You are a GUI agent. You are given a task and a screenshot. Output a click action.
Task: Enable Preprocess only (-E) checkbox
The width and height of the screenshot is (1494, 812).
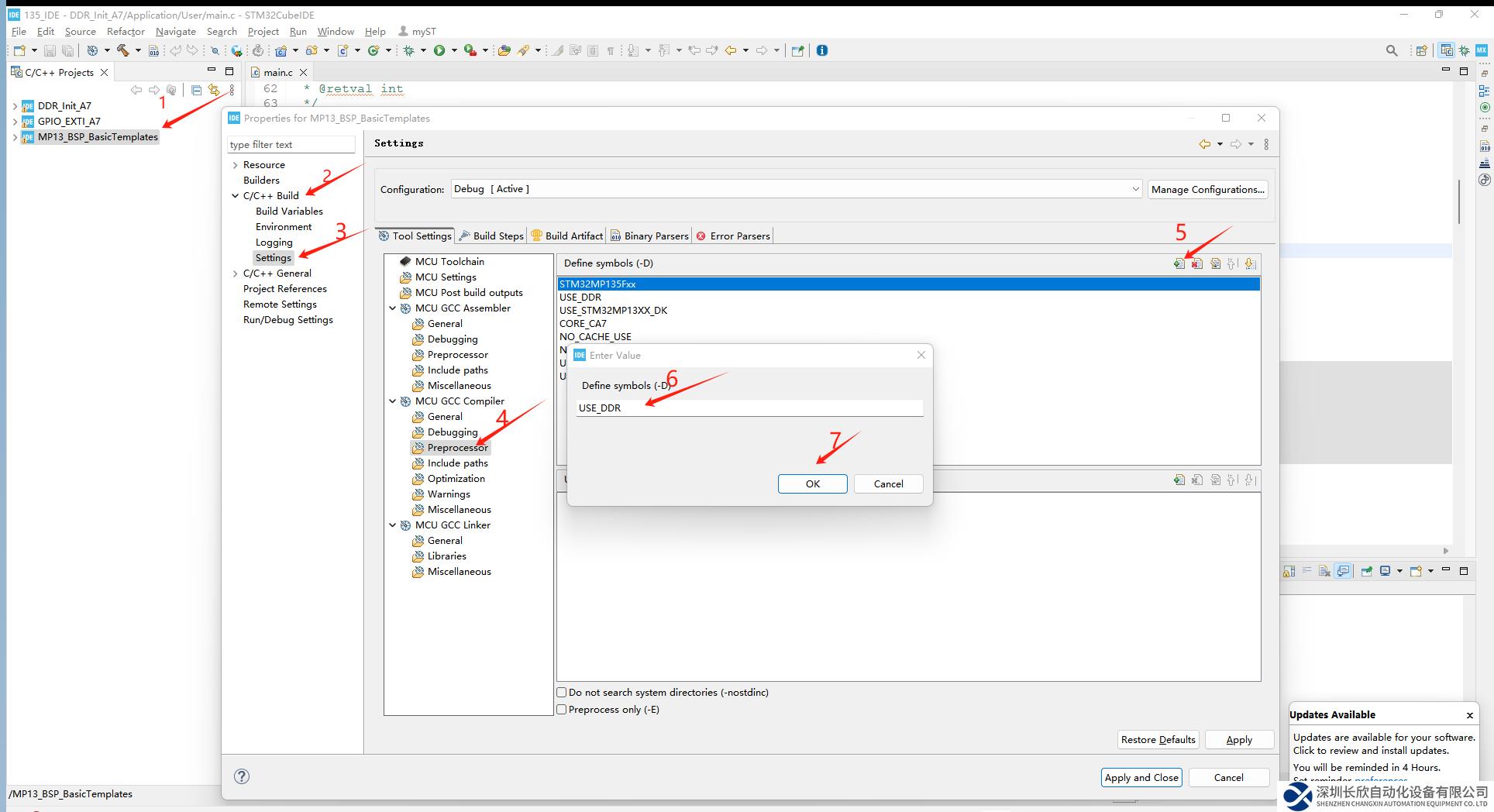click(562, 710)
